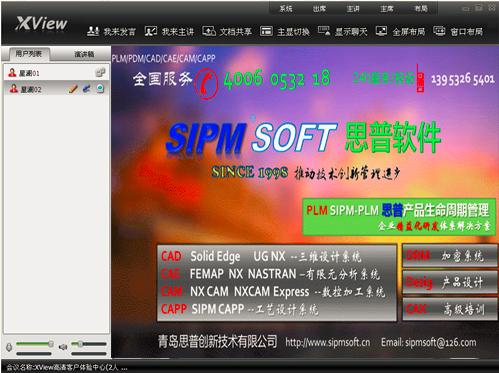Click the red telephone icon in the slide
The height and width of the screenshot is (373, 499).
(207, 83)
